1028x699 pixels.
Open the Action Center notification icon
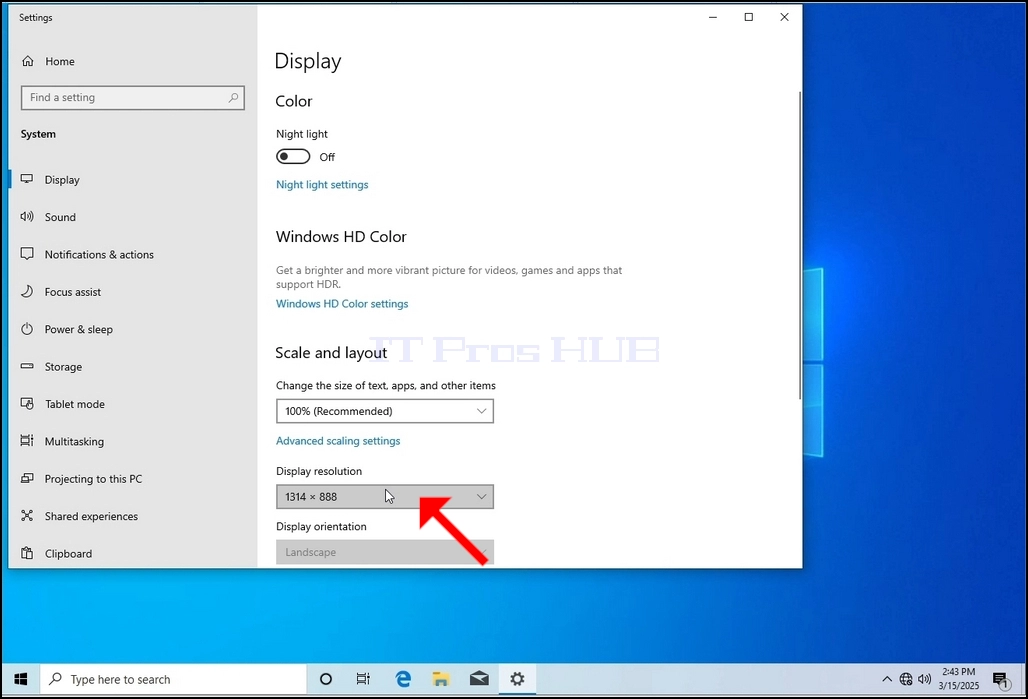coord(1001,680)
